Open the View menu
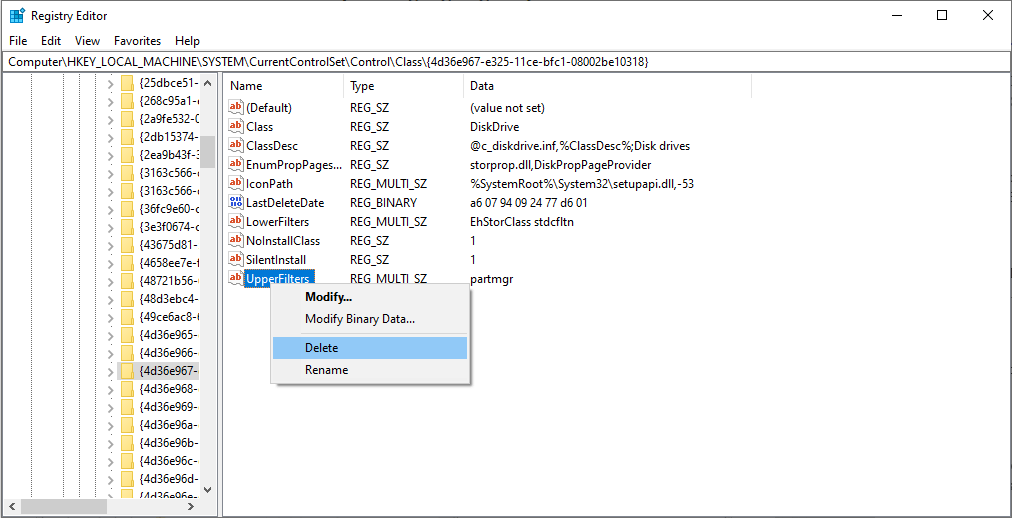The image size is (1012, 518). (87, 41)
